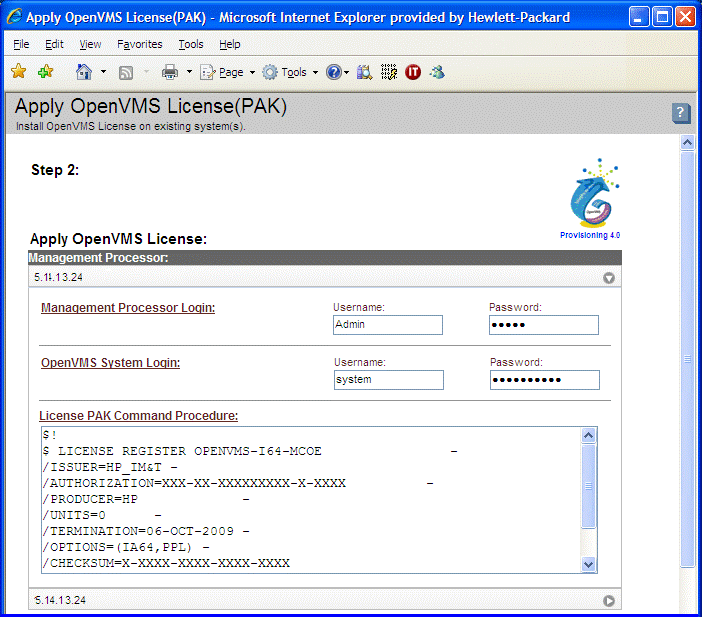Click the Apply OpenVMS License(PAK) page title
The width and height of the screenshot is (702, 617).
(x=151, y=107)
